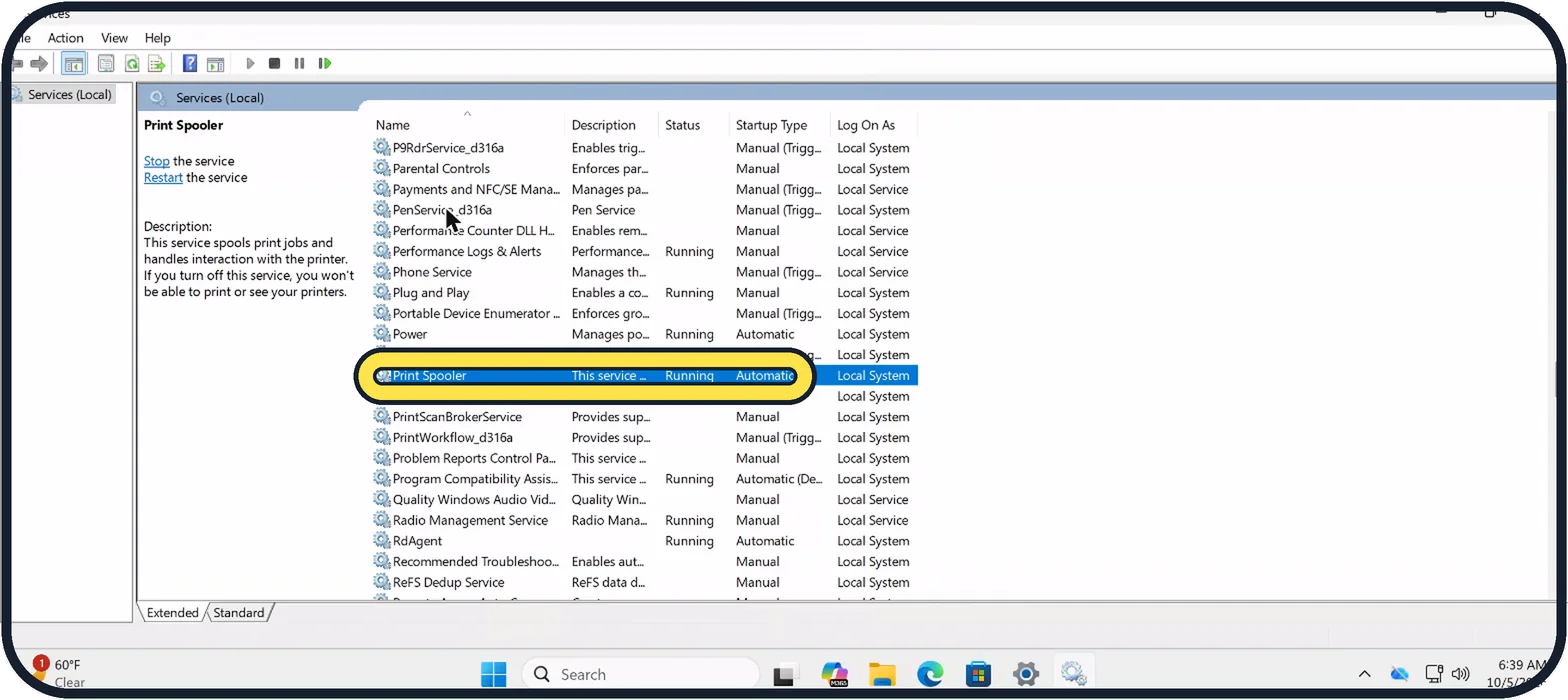The width and height of the screenshot is (1568, 700).
Task: Sort by the Status column header
Action: tap(694, 125)
